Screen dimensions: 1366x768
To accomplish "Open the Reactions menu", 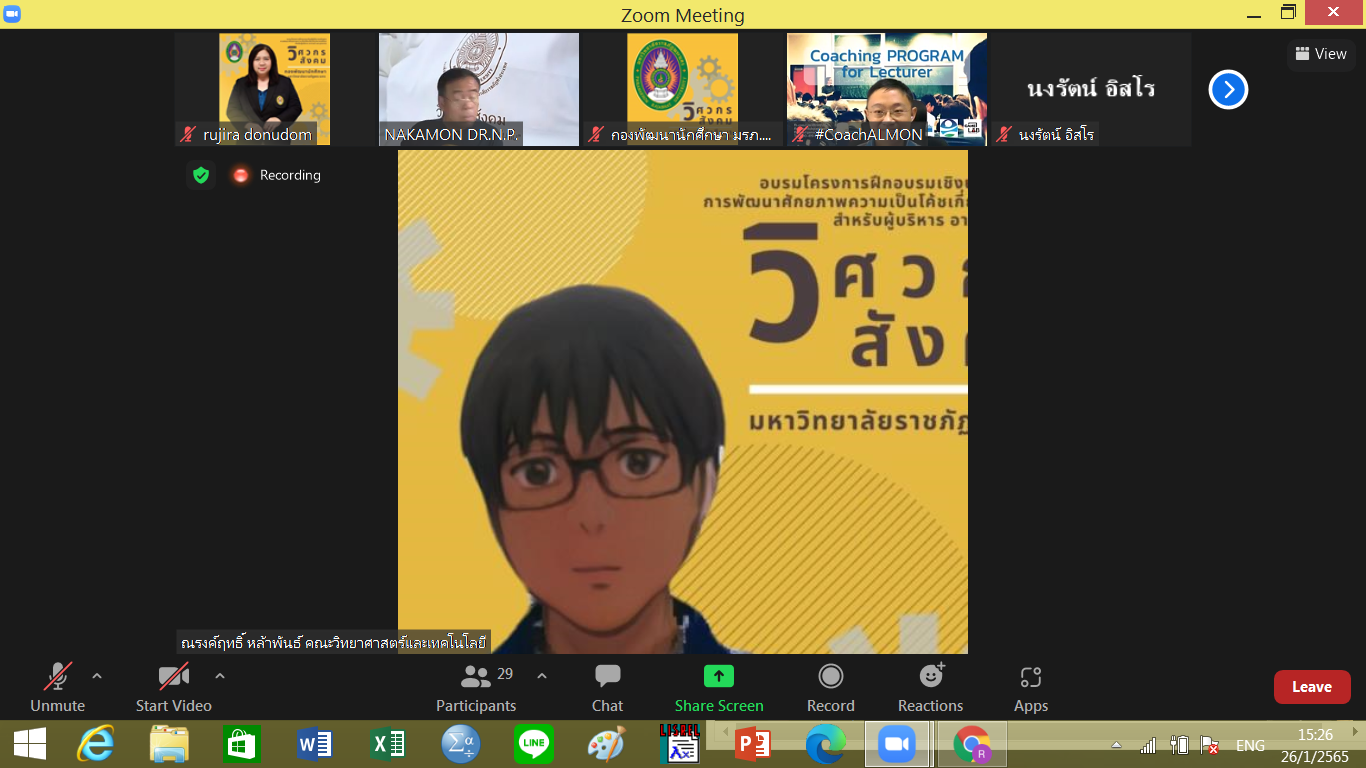I will coord(931,688).
